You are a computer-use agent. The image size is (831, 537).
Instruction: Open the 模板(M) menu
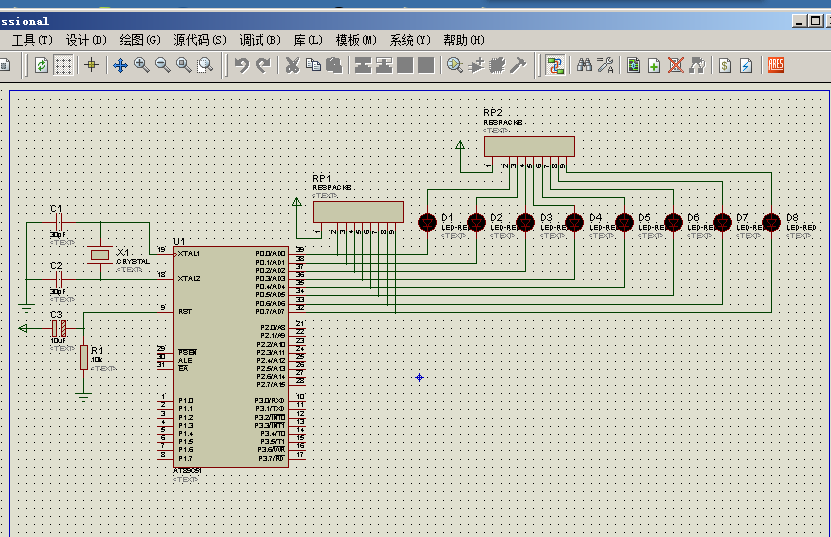[x=356, y=40]
